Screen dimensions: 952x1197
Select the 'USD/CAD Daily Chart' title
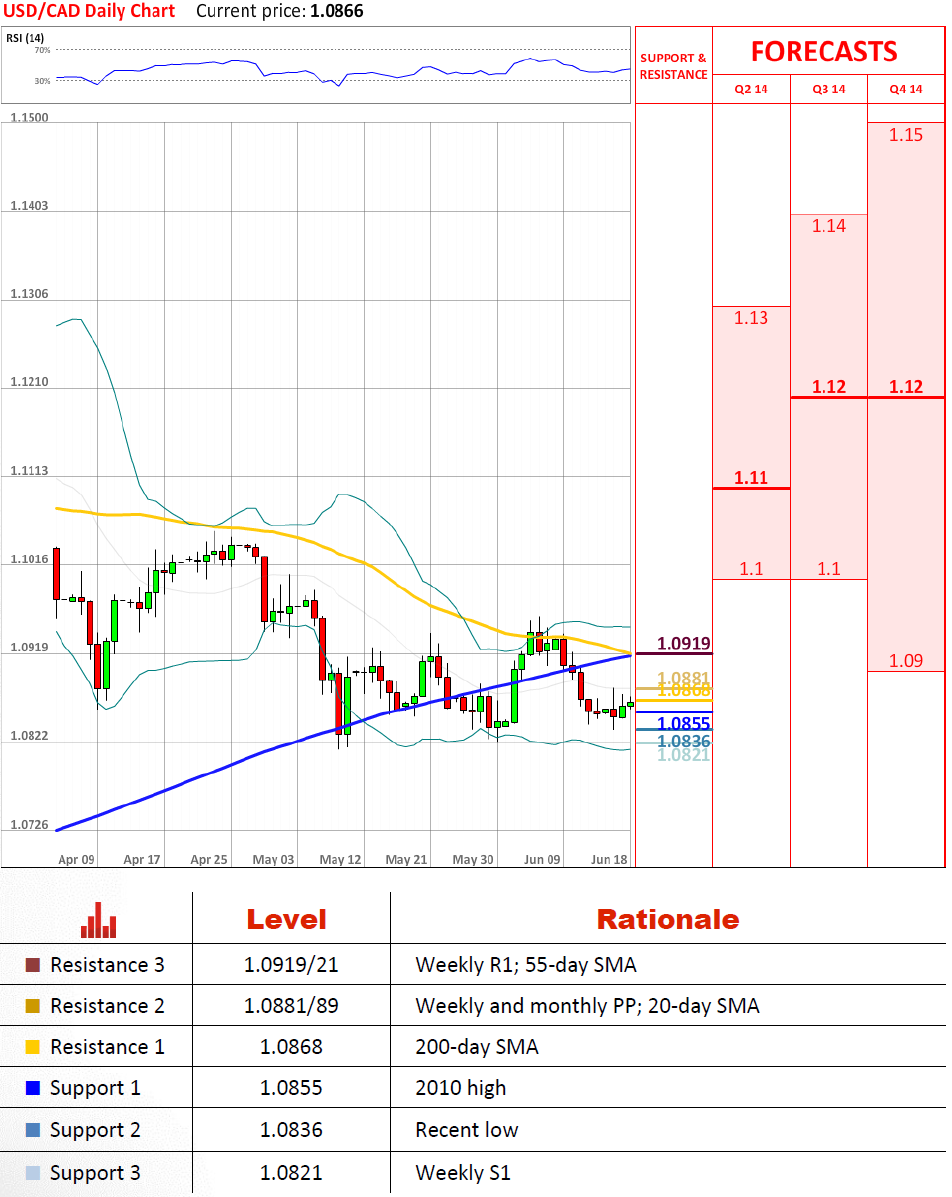click(89, 11)
